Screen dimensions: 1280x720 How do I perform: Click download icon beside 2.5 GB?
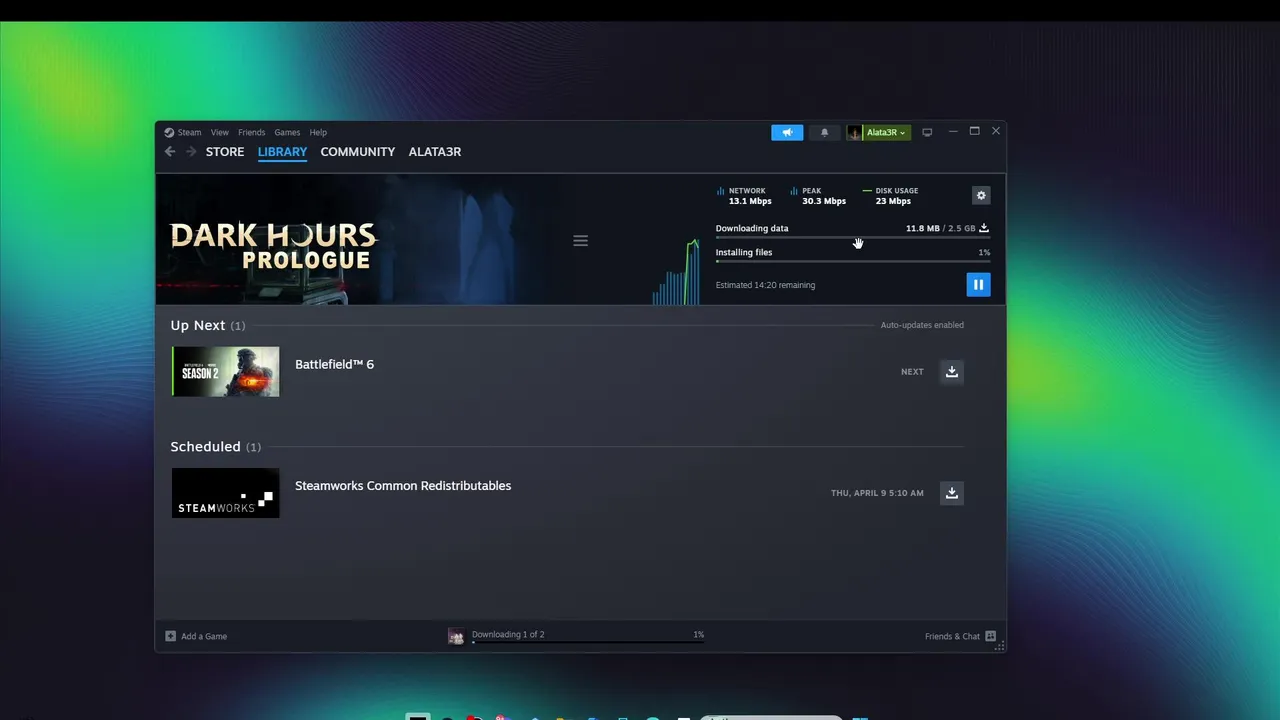coord(984,228)
